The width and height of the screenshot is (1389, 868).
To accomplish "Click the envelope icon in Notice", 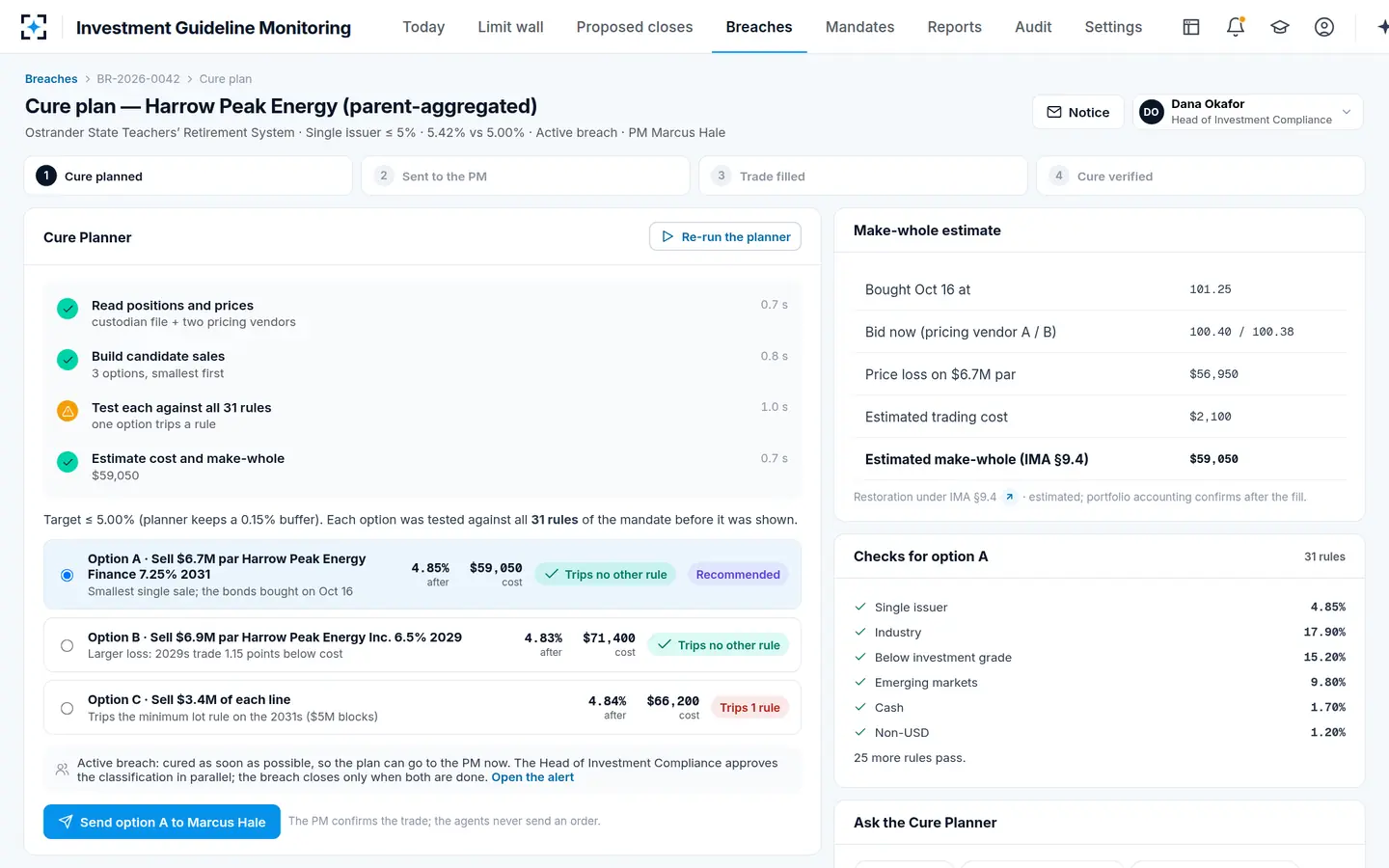I will (1054, 112).
